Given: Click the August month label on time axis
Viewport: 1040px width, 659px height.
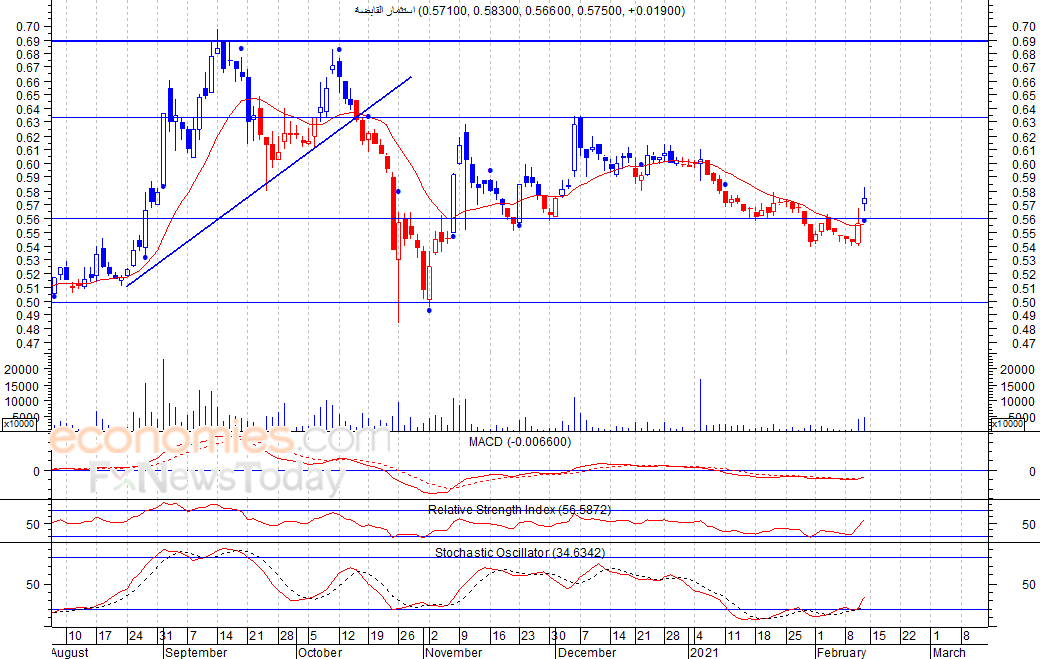Looking at the screenshot, I should coord(70,652).
